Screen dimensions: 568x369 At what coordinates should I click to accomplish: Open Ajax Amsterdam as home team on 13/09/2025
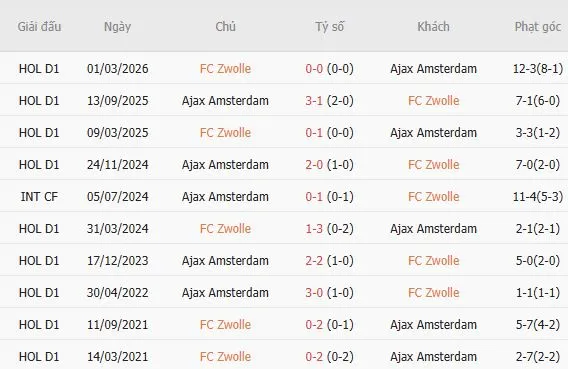tap(225, 101)
